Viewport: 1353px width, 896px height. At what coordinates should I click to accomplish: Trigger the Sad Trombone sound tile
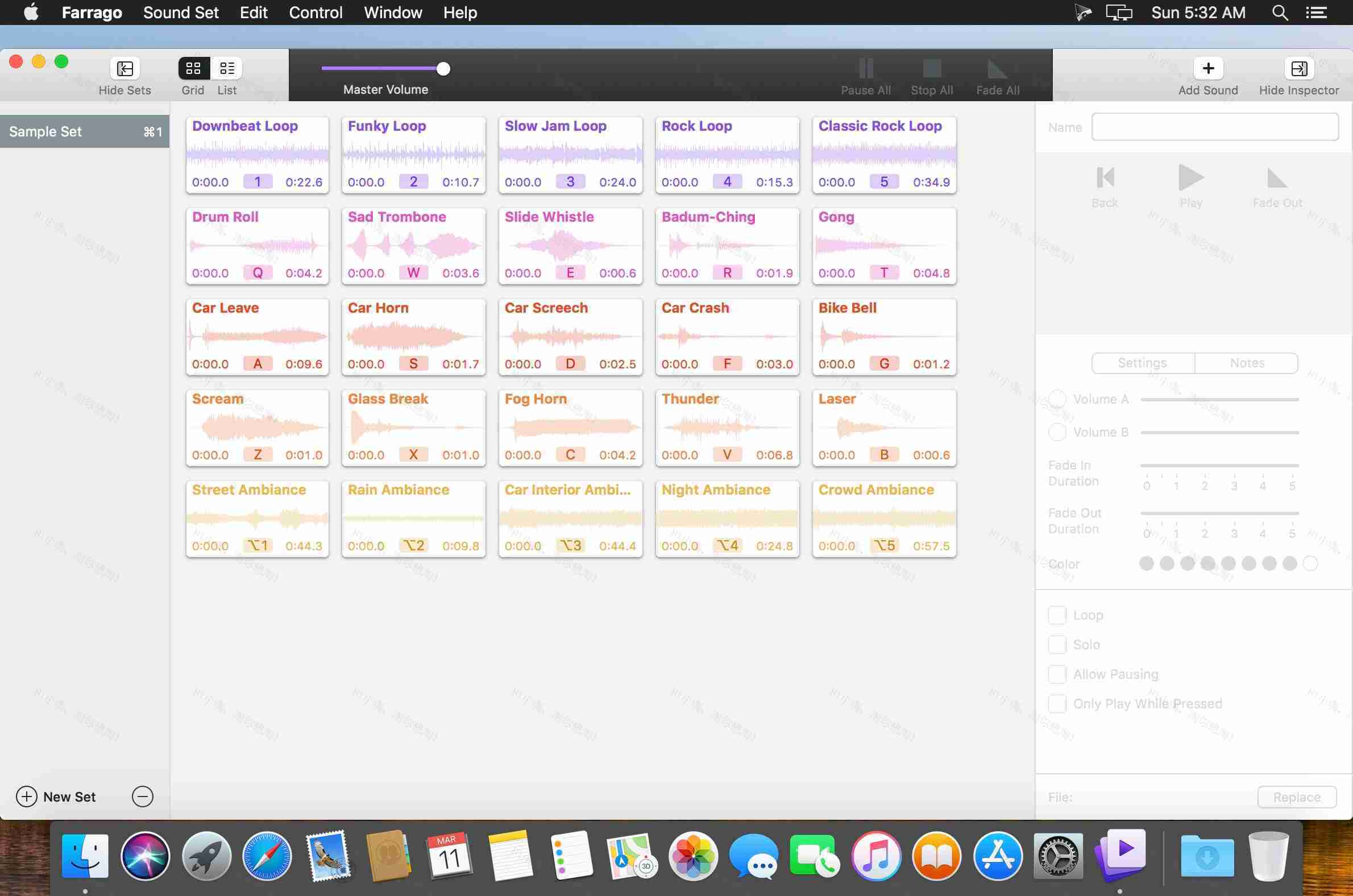coord(413,246)
